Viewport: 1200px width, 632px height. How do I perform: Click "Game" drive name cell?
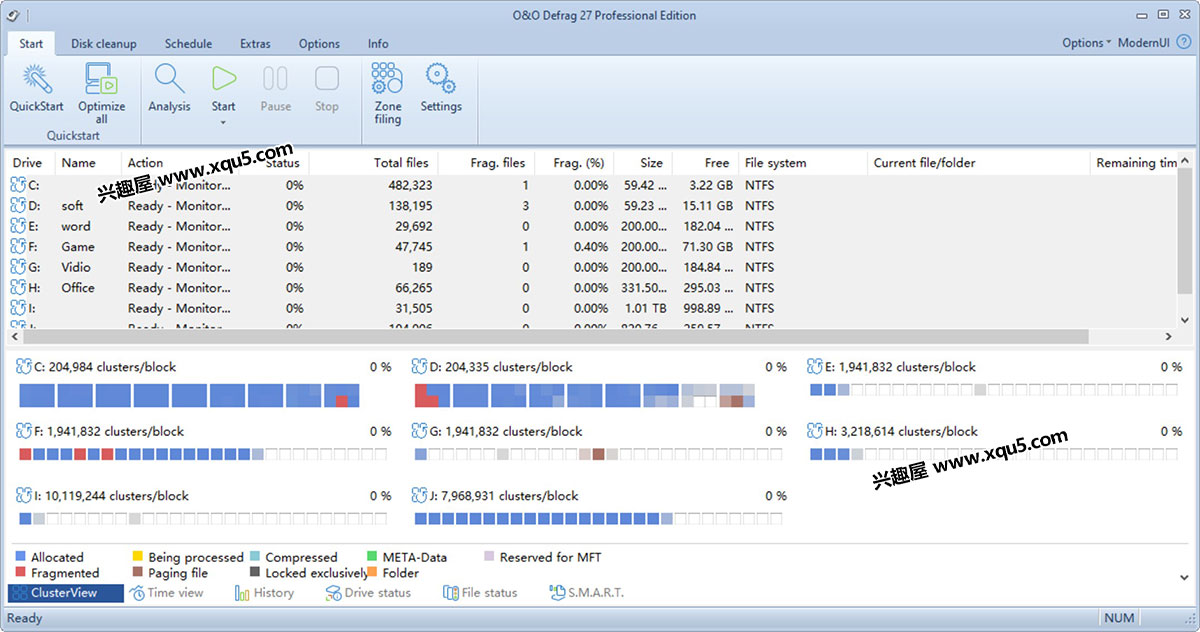pyautogui.click(x=78, y=247)
